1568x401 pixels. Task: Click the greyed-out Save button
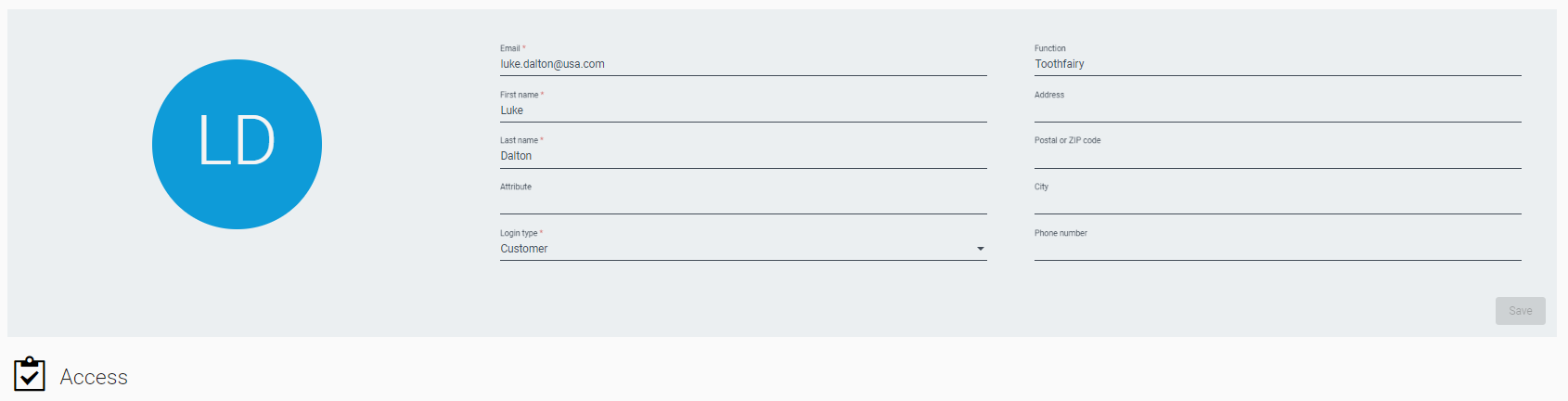pos(1521,311)
